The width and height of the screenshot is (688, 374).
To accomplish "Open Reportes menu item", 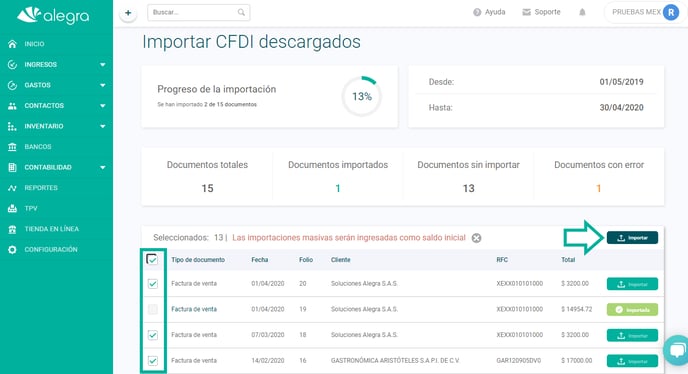I will [41, 188].
